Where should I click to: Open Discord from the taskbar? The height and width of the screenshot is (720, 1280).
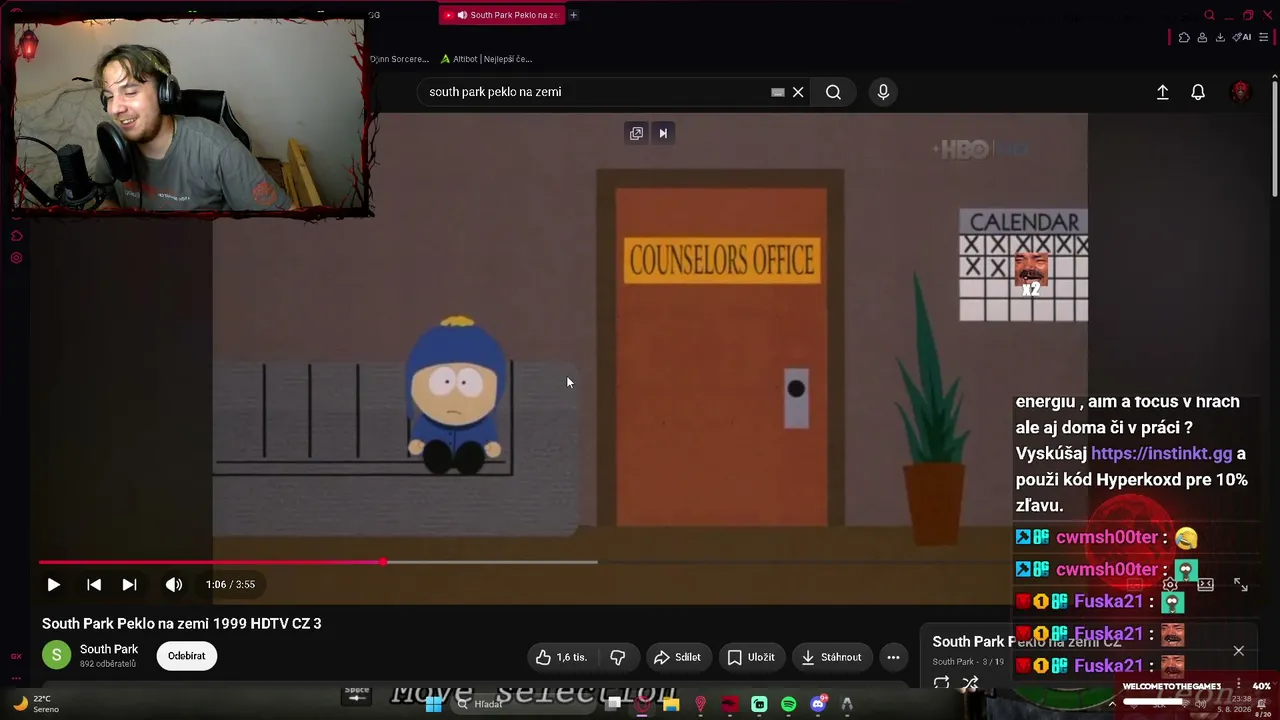pos(818,704)
